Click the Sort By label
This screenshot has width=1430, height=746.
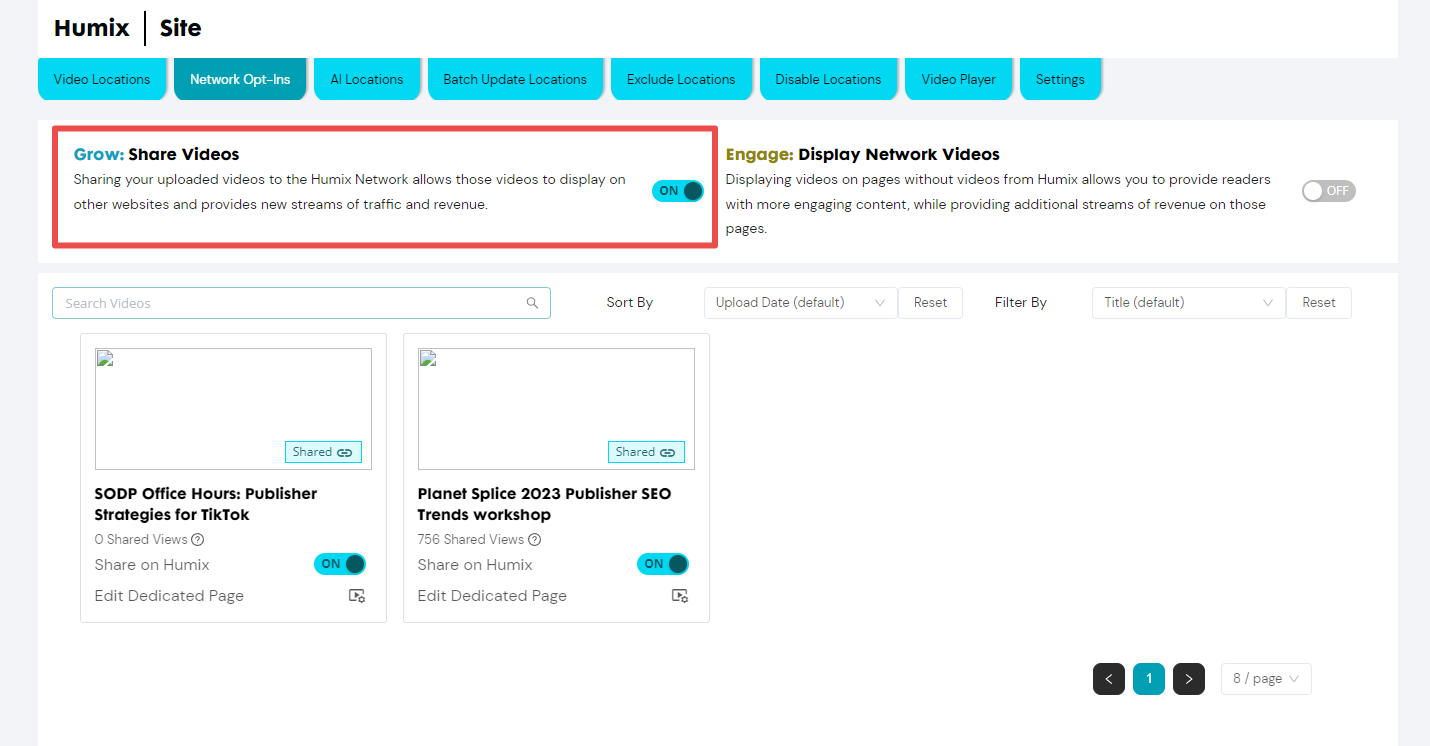630,303
